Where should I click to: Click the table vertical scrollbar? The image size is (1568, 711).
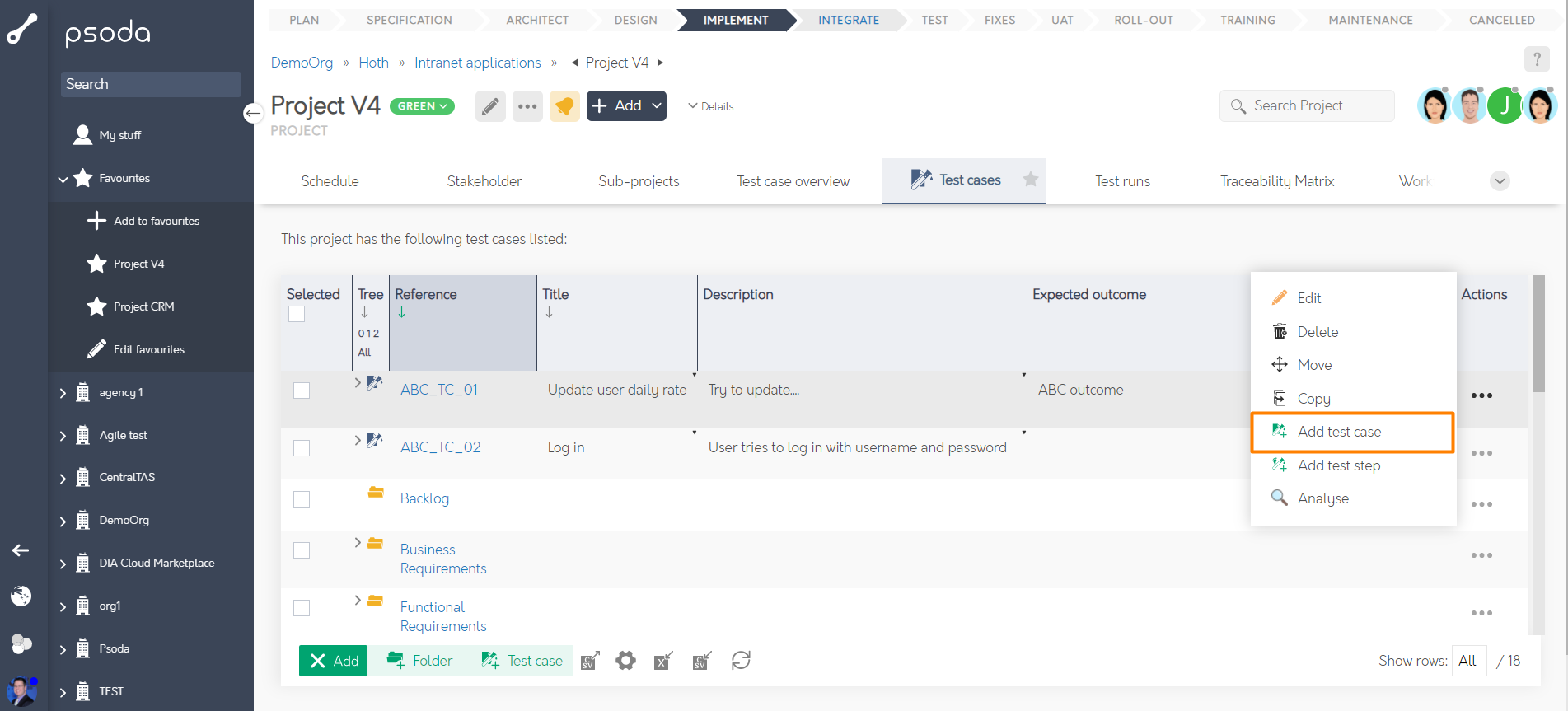(x=1538, y=334)
